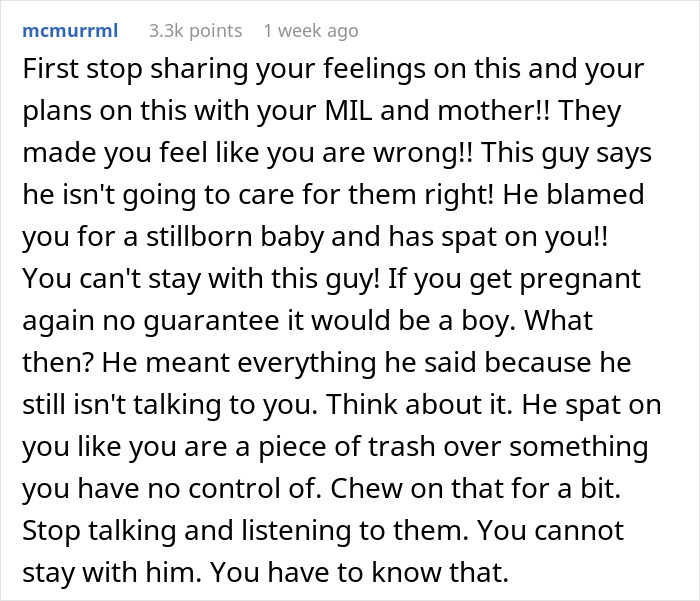Viewport: 700px width, 601px height.
Task: Click the phrase "piece of trash"
Action: (347, 447)
